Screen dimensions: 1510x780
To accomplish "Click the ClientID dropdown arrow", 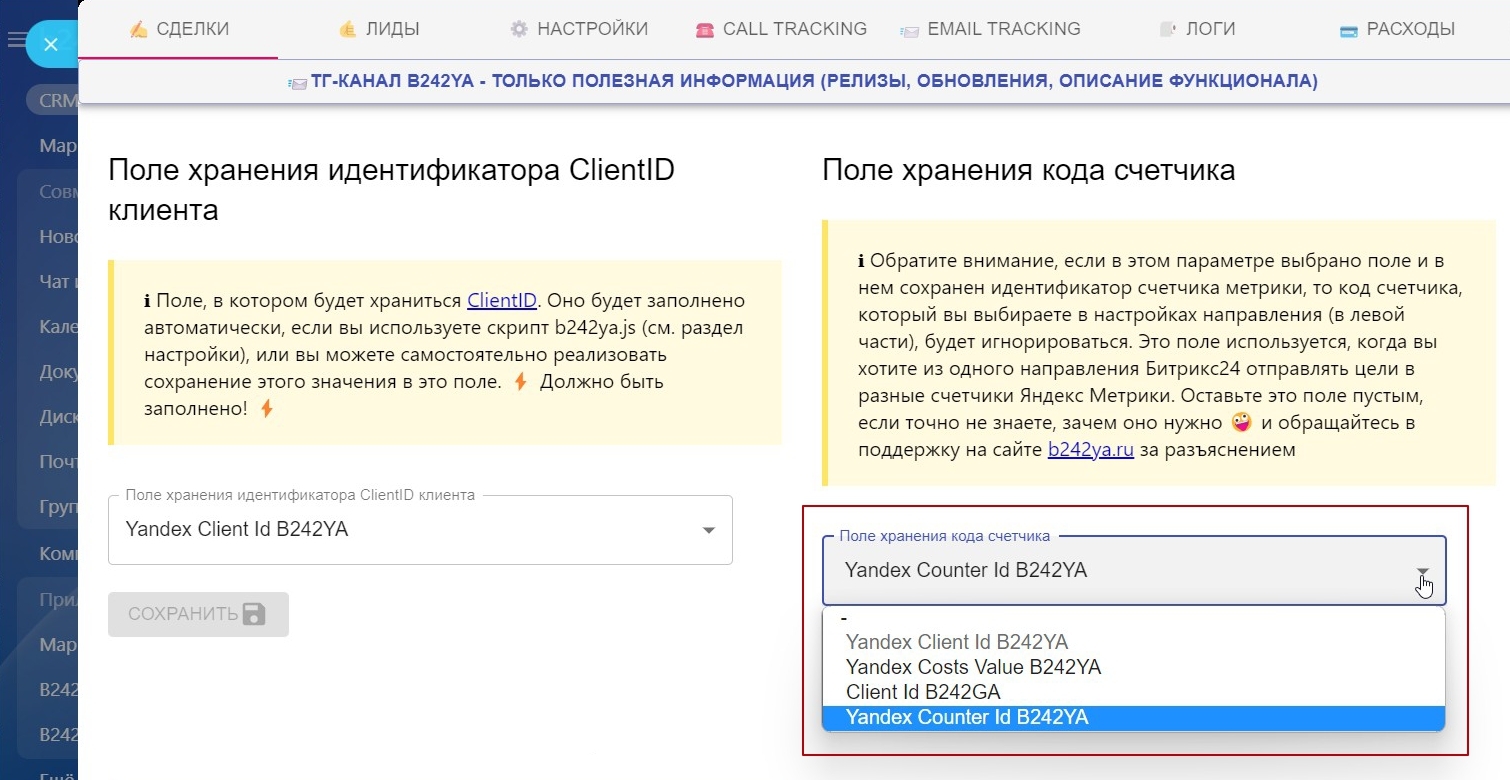I will (x=708, y=530).
